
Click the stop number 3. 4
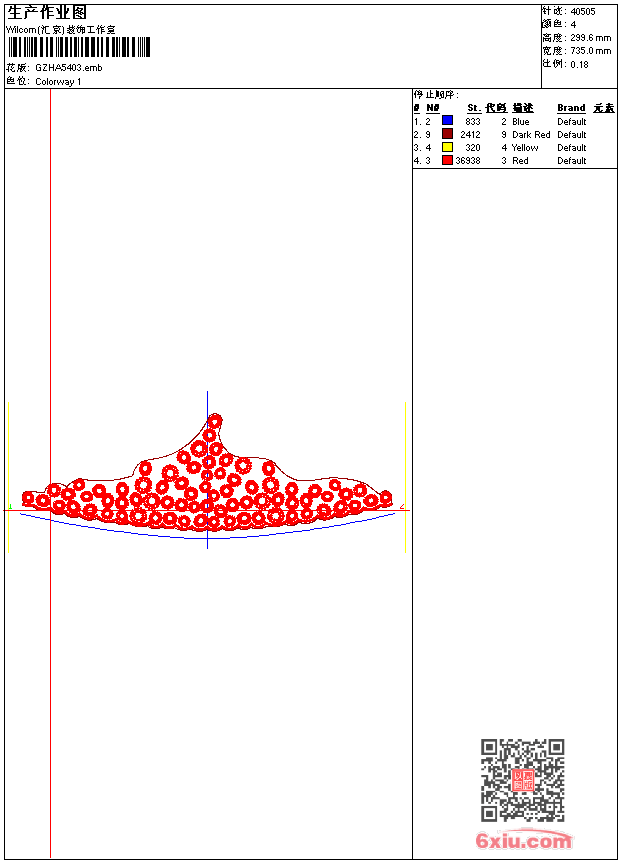point(422,148)
